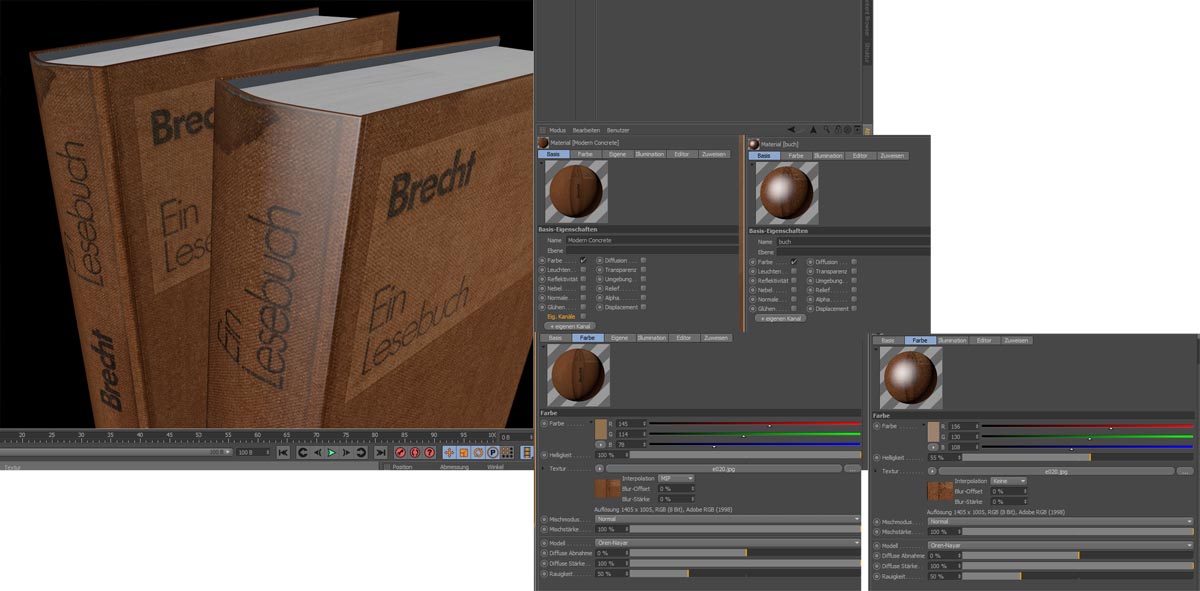Click e020.jpg texture bar in Modern Concrete panel

(722, 467)
